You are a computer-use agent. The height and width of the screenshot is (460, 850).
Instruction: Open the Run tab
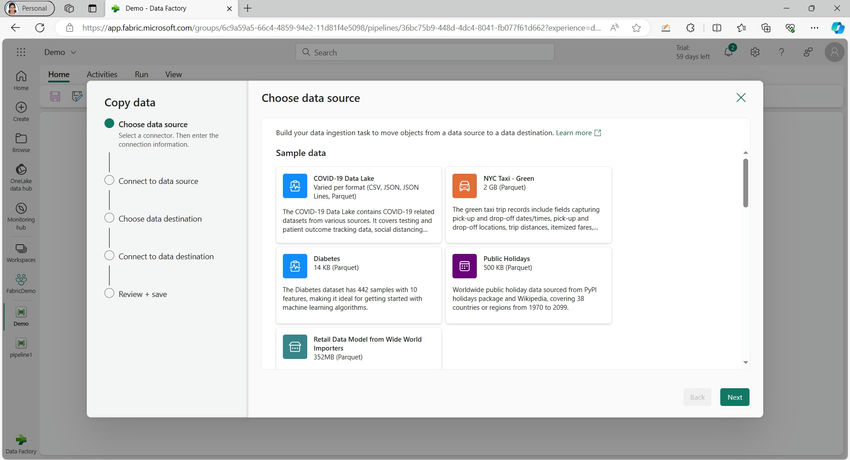(141, 74)
